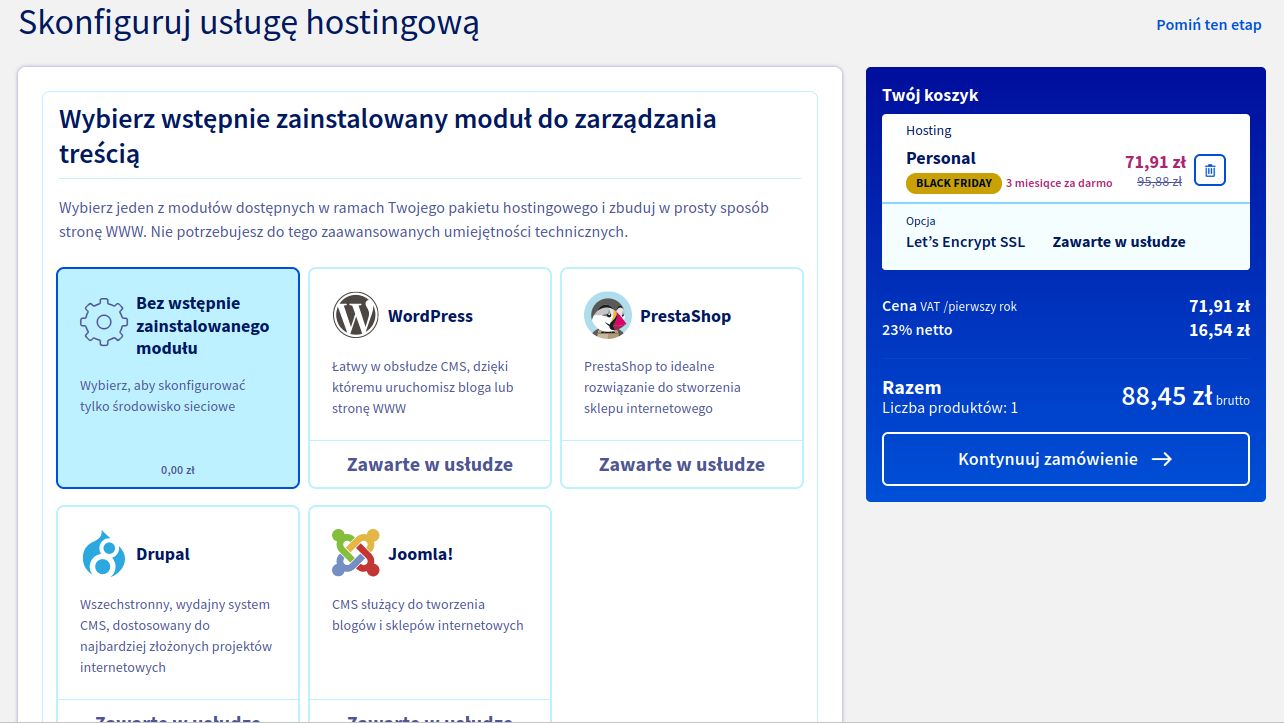Click the PrestaShop logo icon

608,315
